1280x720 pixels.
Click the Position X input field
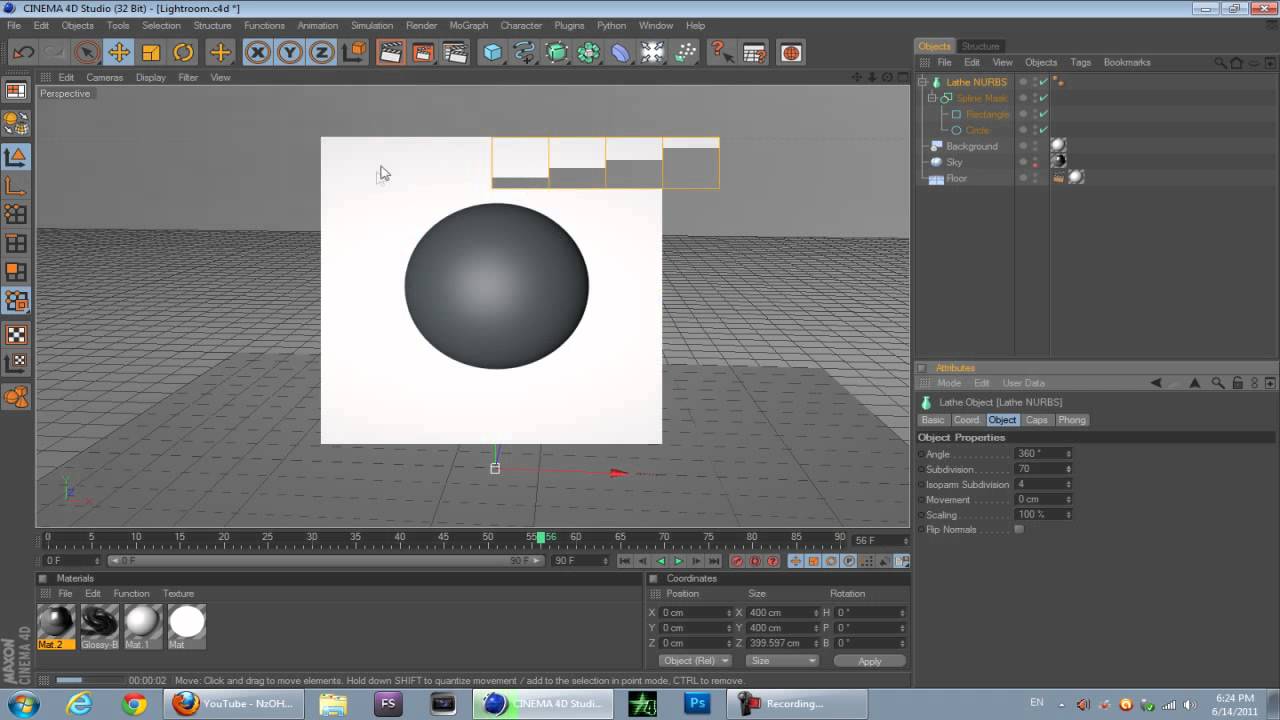click(x=693, y=613)
